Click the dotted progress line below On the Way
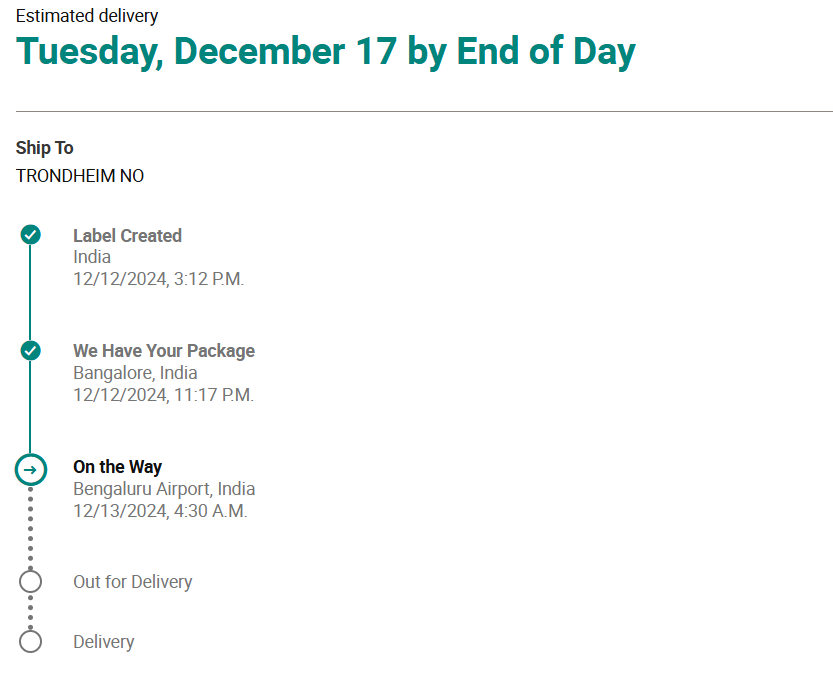The image size is (833, 689). pyautogui.click(x=31, y=527)
